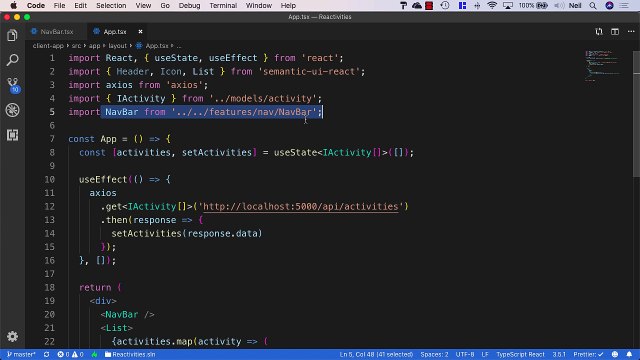640x360 pixels.
Task: Open the Manage gear settings menu
Action: (12, 336)
